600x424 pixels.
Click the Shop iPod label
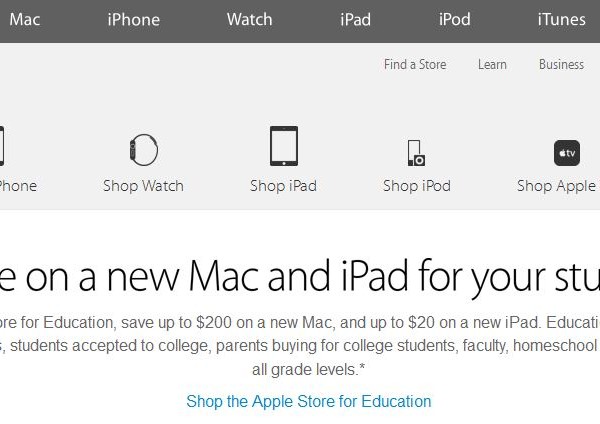(417, 186)
